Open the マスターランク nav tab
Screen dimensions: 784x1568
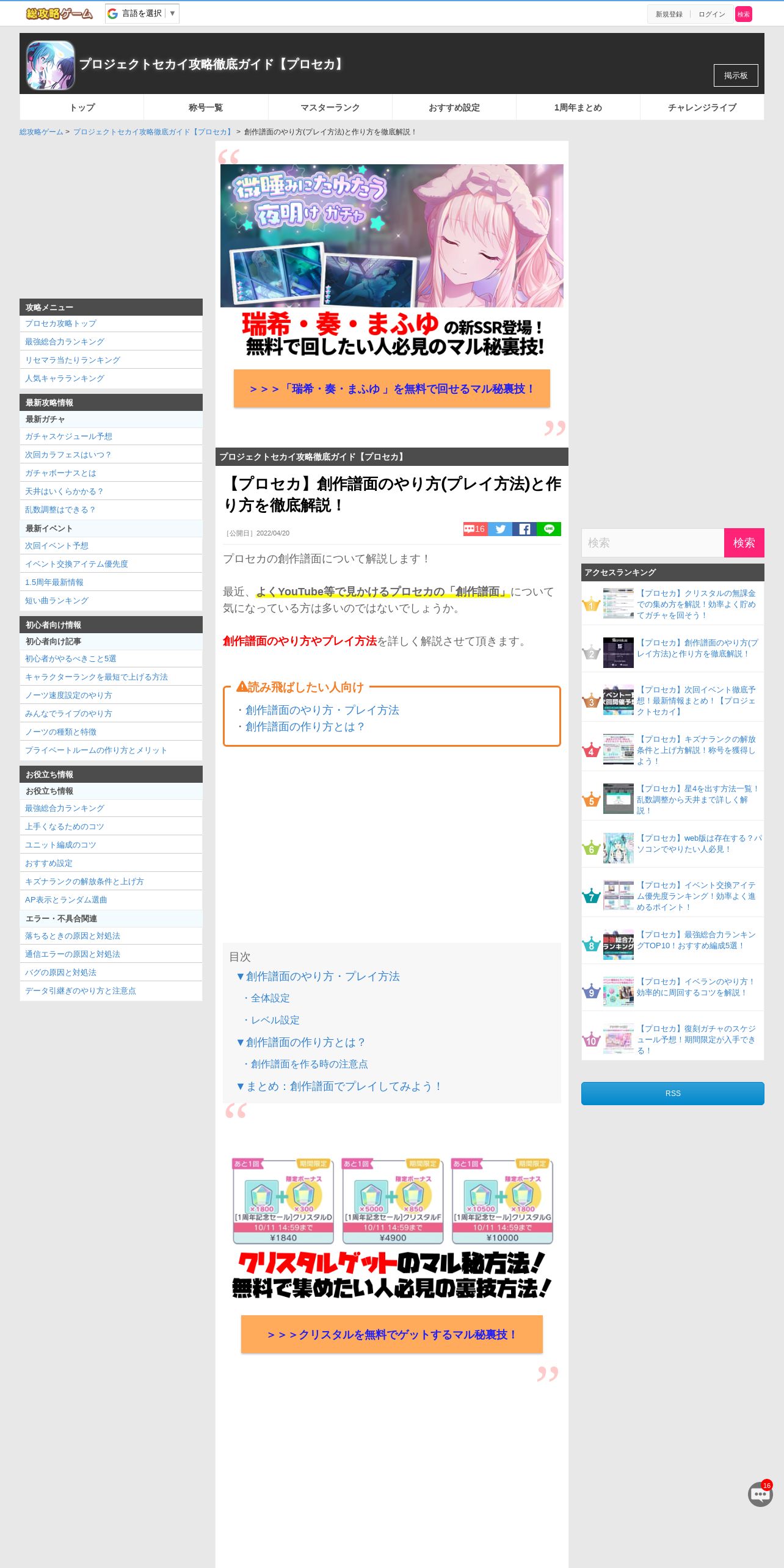[330, 107]
